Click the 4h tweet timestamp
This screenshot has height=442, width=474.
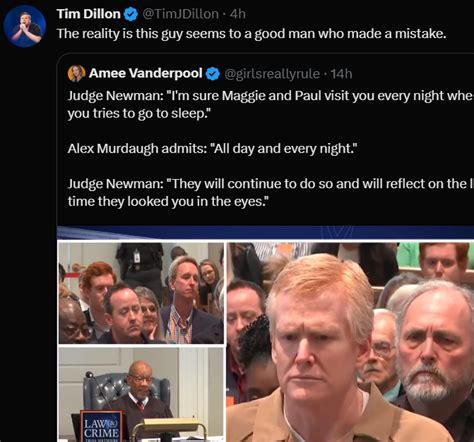(x=238, y=14)
